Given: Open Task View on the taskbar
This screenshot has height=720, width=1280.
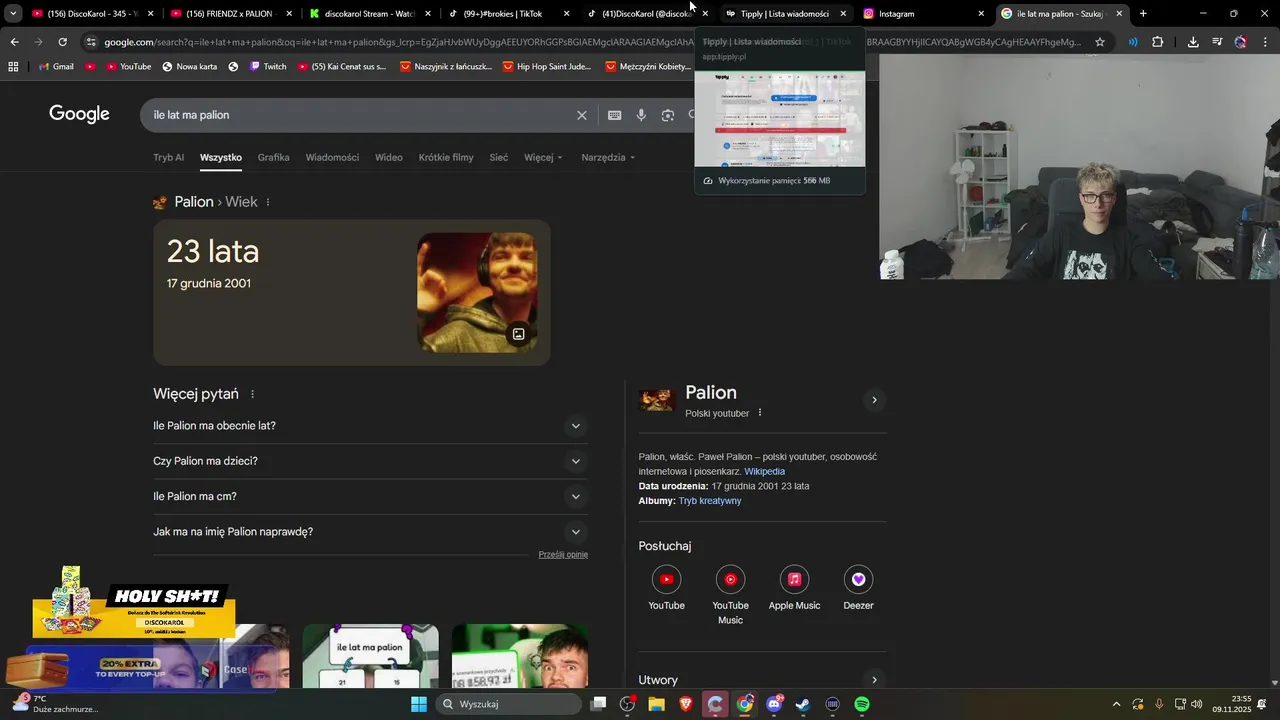Looking at the screenshot, I should [x=598, y=704].
